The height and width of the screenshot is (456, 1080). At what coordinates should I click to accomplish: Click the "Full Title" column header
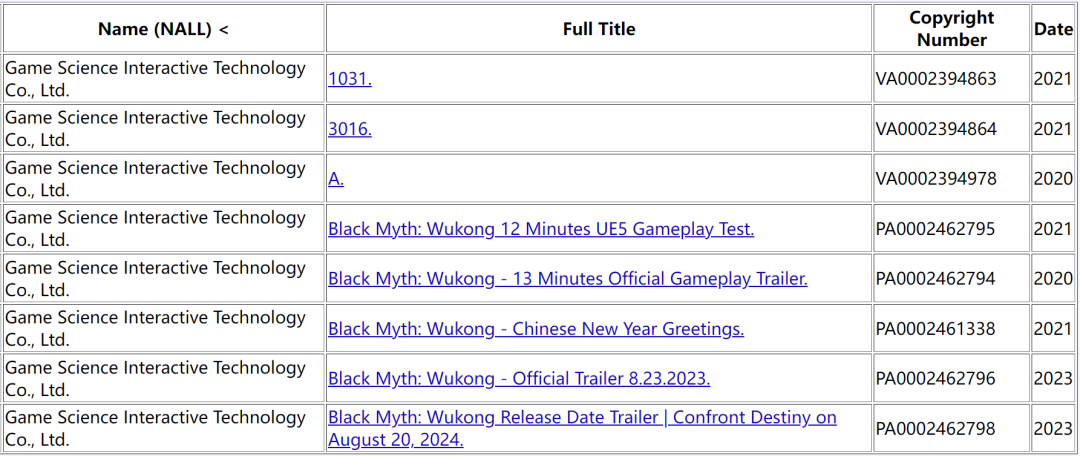(x=598, y=29)
